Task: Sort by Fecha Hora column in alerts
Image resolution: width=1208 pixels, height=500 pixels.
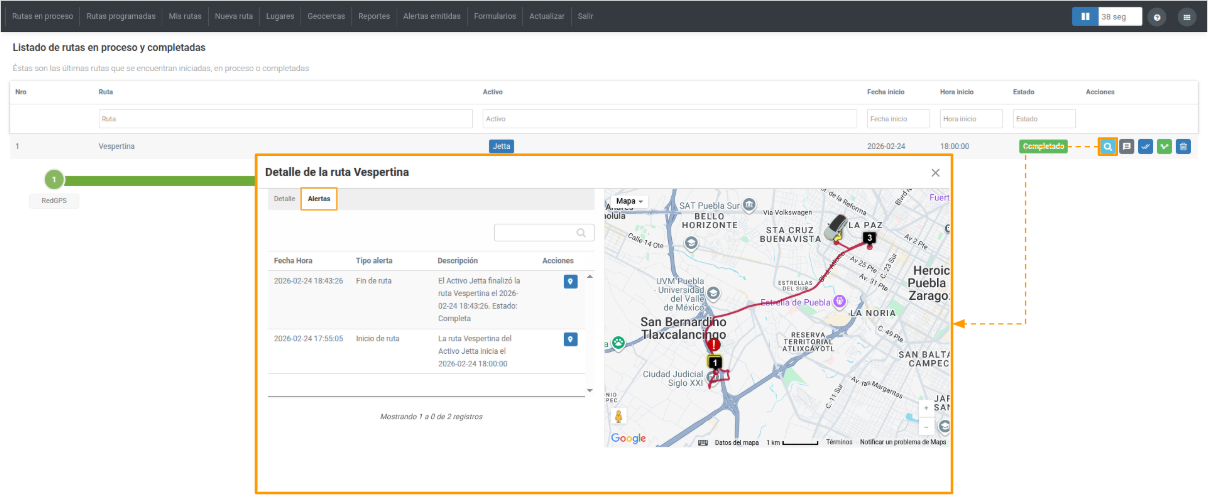Action: [293, 260]
